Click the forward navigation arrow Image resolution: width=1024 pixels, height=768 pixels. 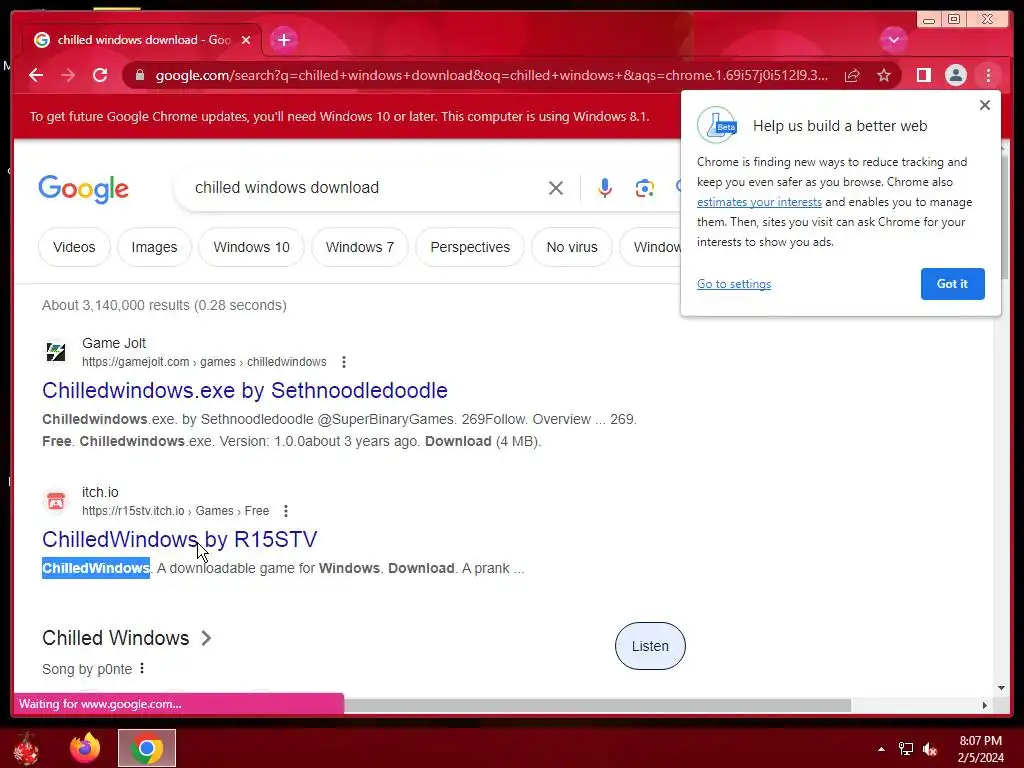pyautogui.click(x=68, y=76)
